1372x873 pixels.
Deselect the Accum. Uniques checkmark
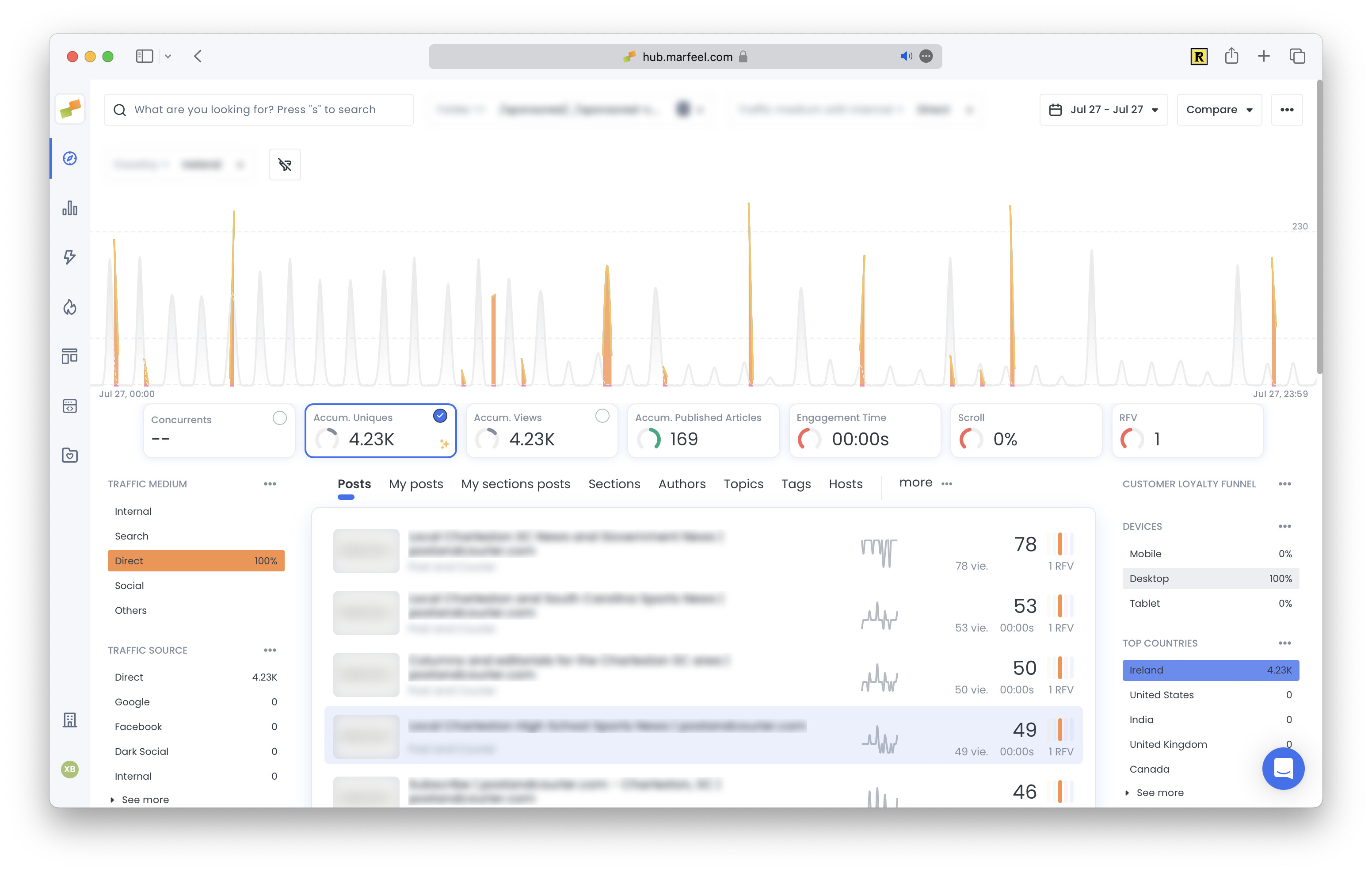pos(440,416)
